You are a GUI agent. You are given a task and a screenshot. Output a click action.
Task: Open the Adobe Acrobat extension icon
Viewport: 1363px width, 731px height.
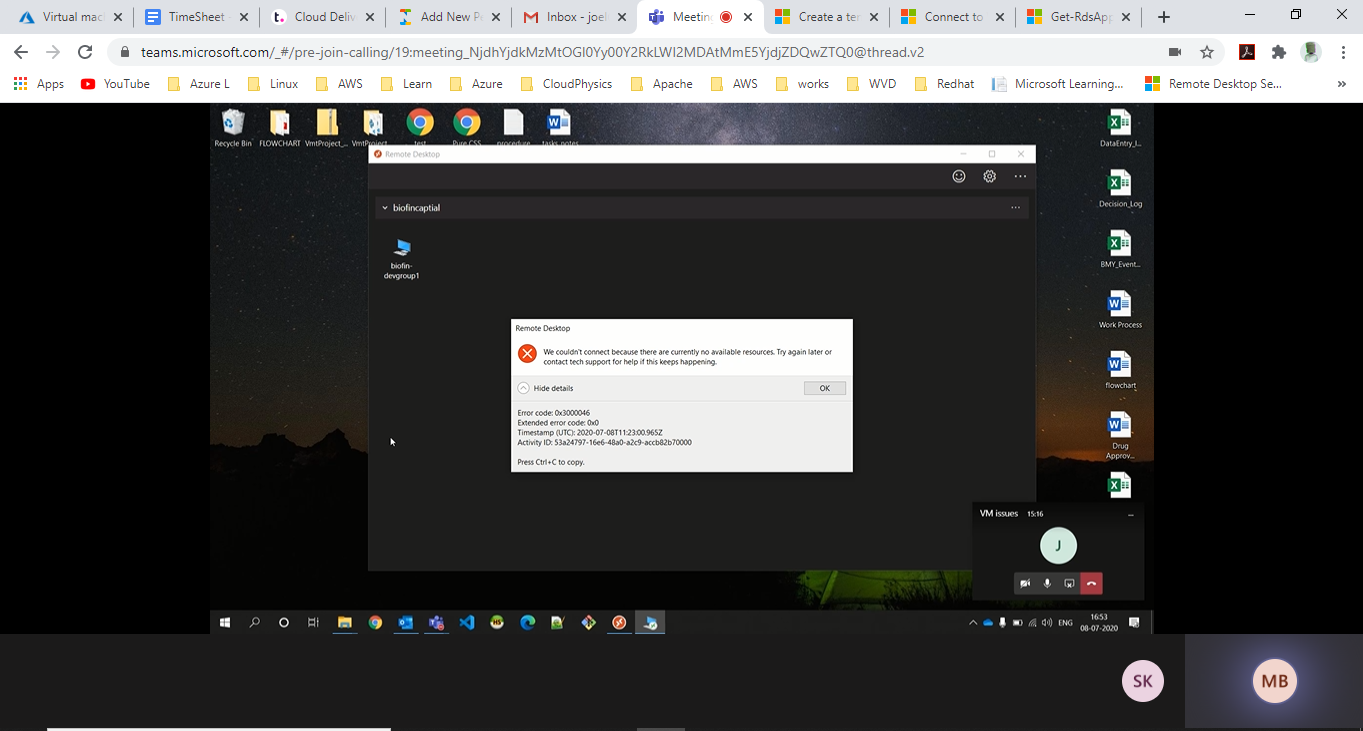pos(1245,51)
